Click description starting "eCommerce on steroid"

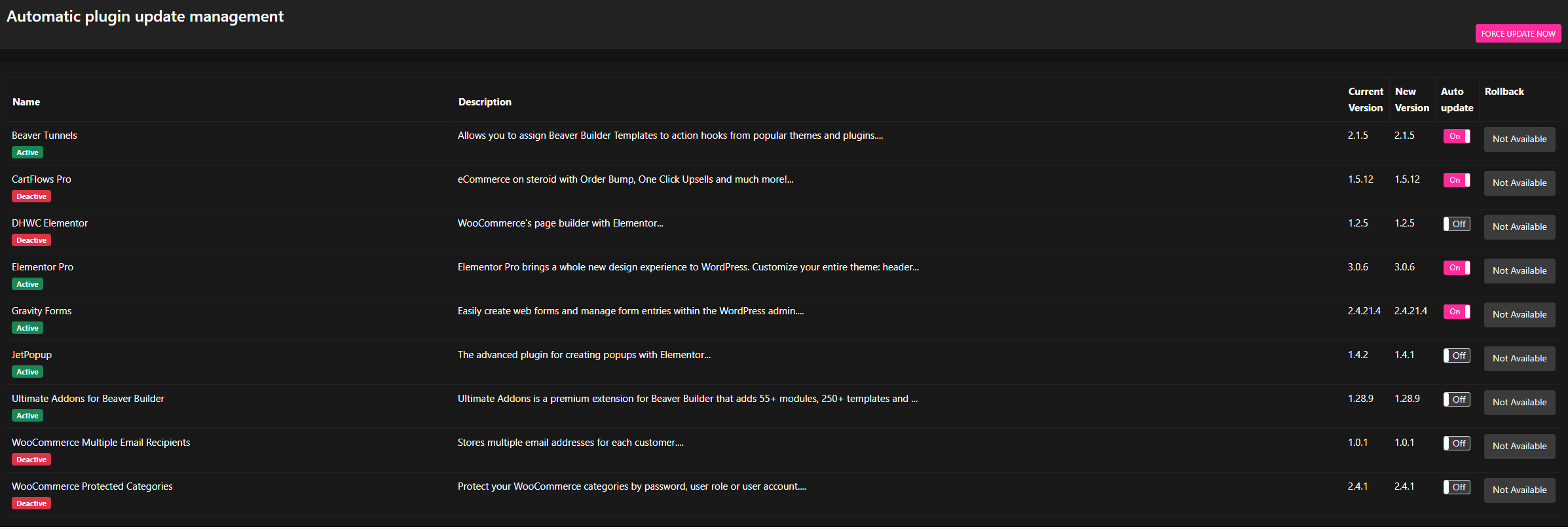click(625, 179)
